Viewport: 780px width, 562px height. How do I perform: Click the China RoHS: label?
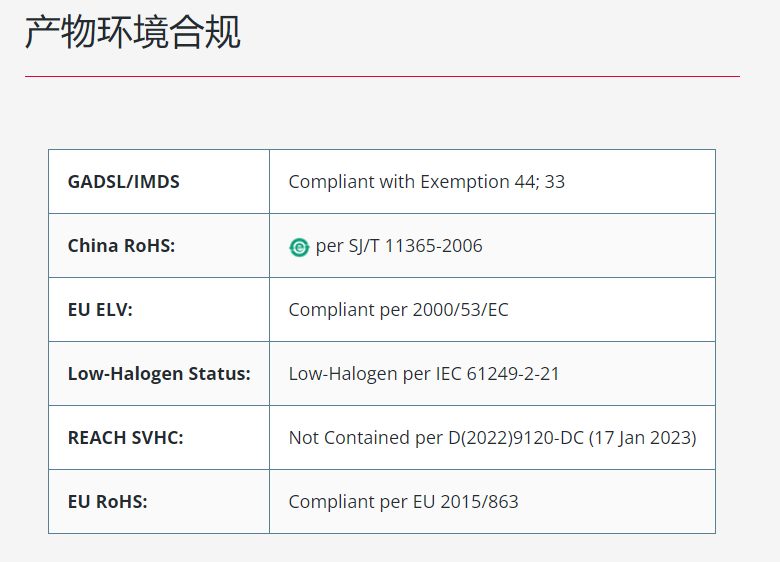tap(121, 246)
